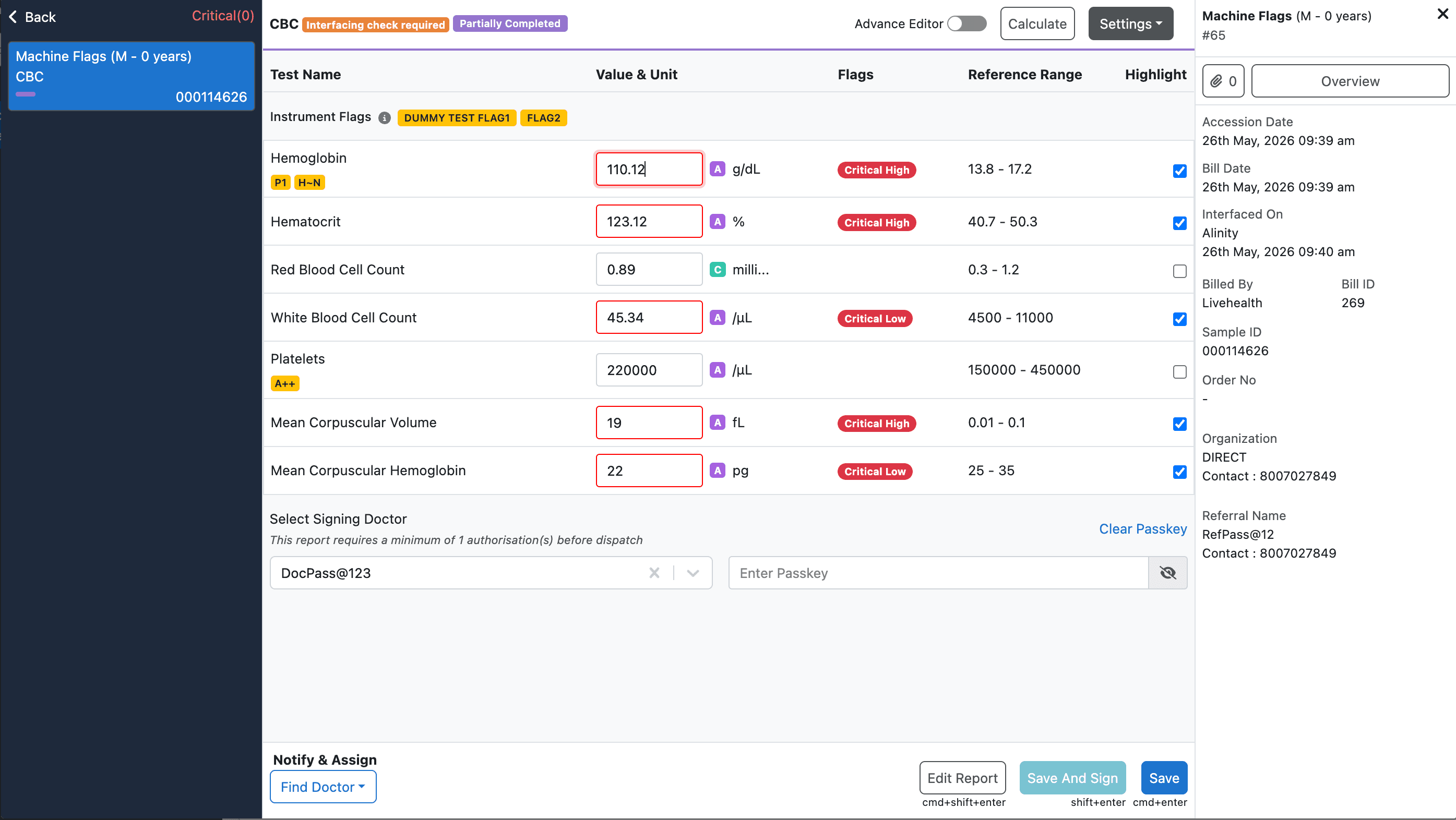Click the attachment paperclip icon

[x=1216, y=81]
